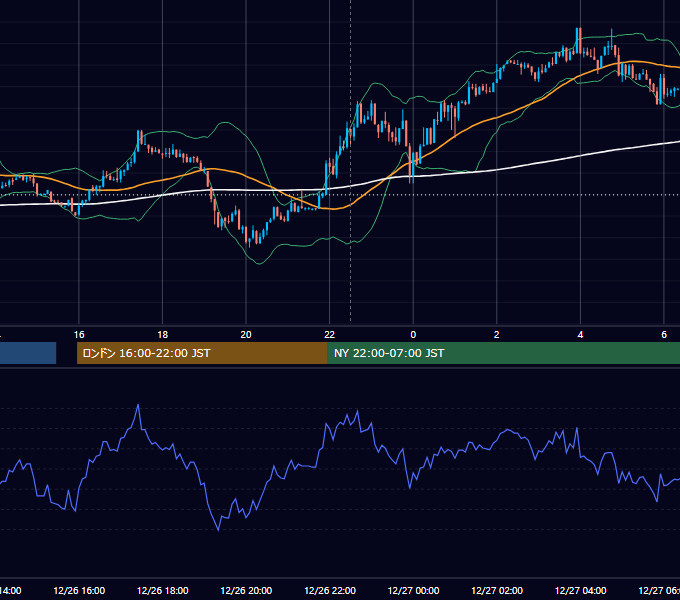Click the 4 hour label on upper axis
The image size is (680, 600).
580,335
